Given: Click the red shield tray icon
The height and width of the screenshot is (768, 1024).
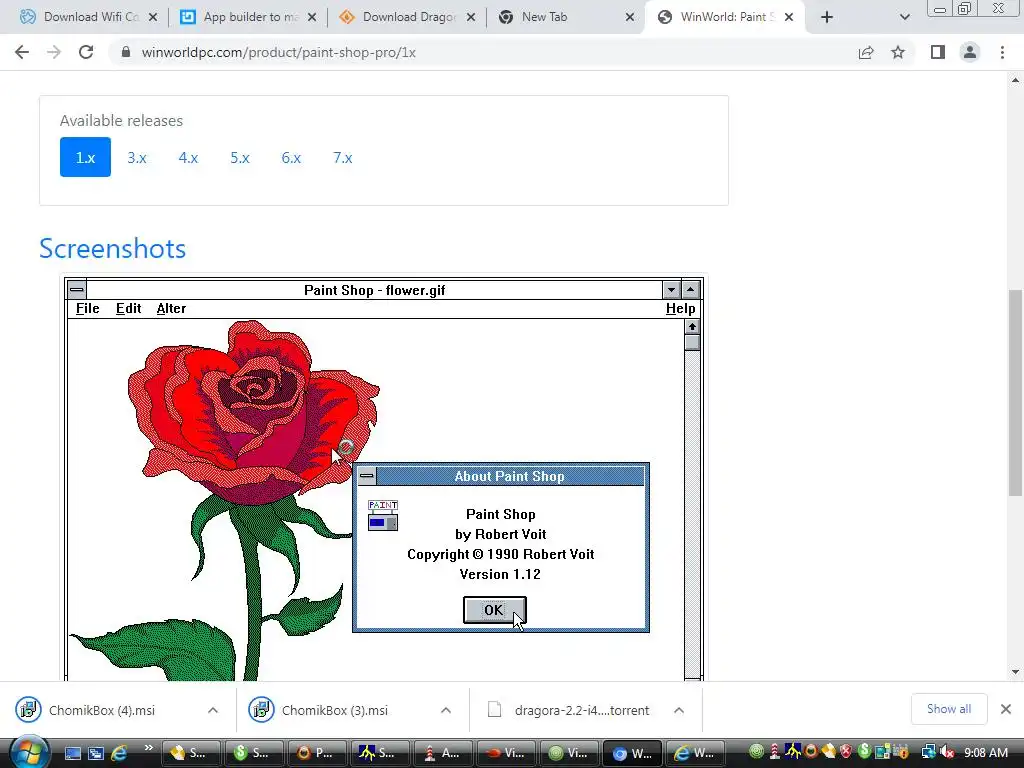Looking at the screenshot, I should 846,752.
